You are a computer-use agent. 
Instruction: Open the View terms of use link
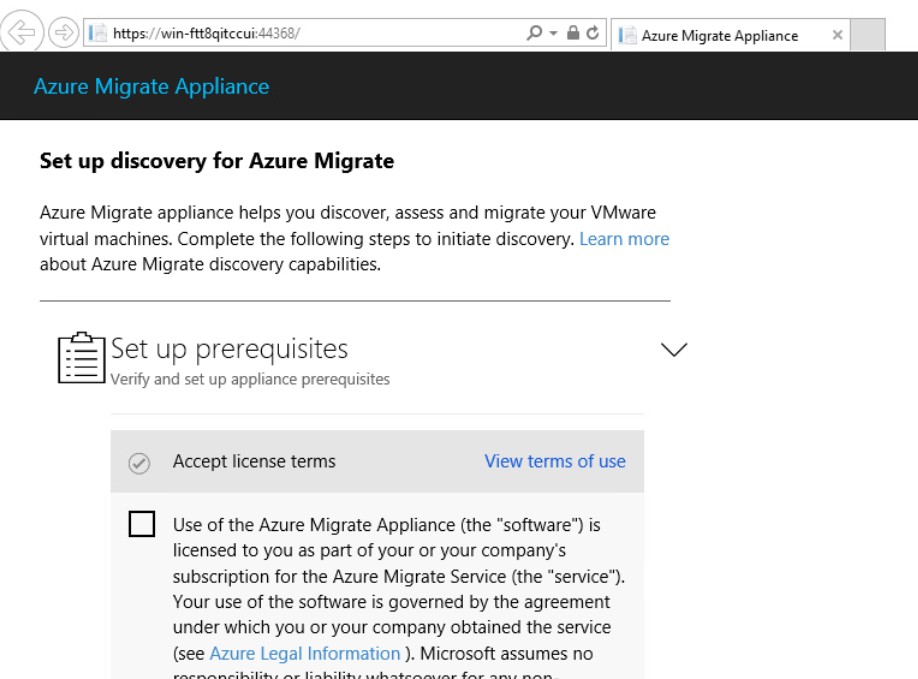point(555,461)
